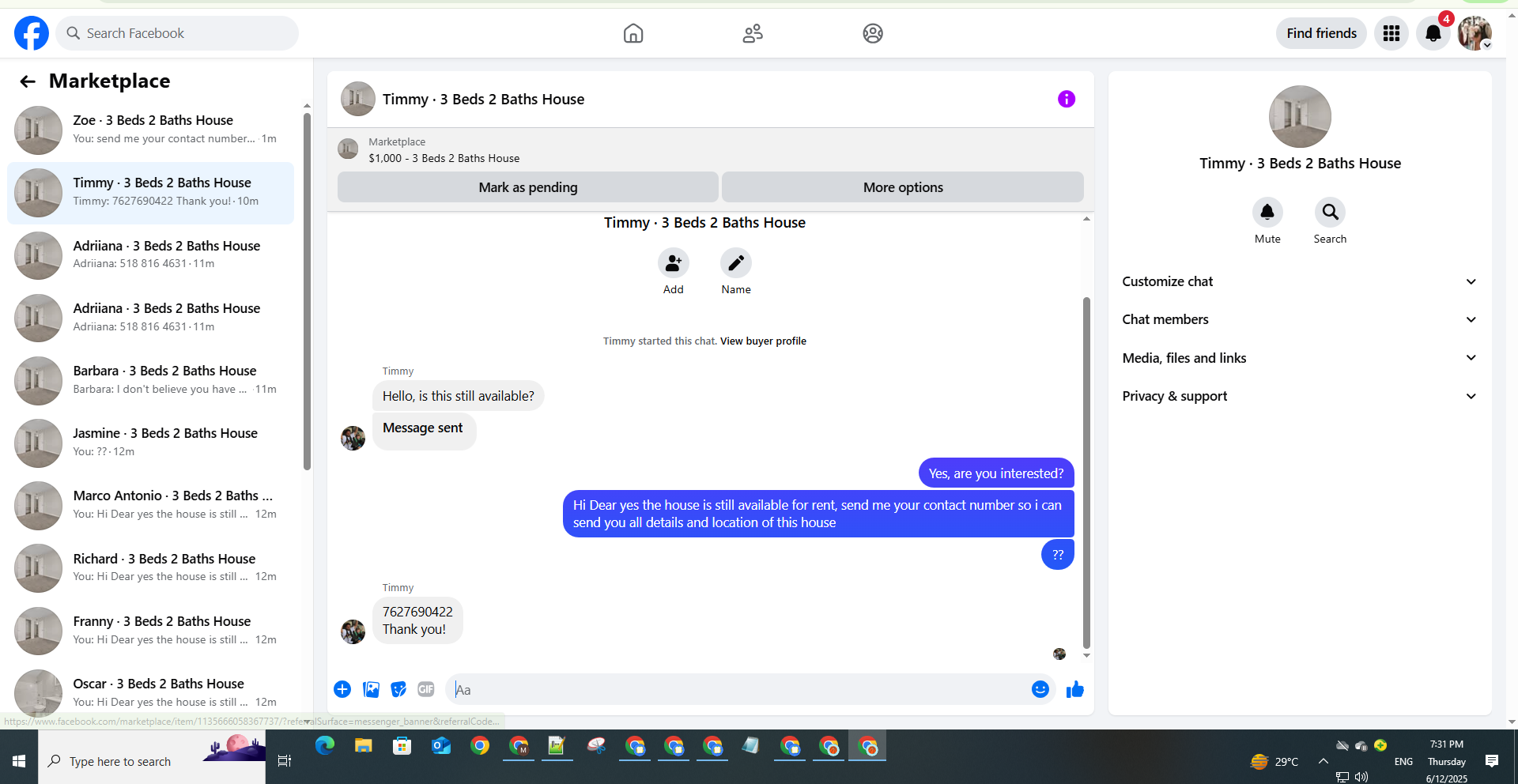1518x784 pixels.
Task: Open Marco Antonio's conversation
Action: 151,505
